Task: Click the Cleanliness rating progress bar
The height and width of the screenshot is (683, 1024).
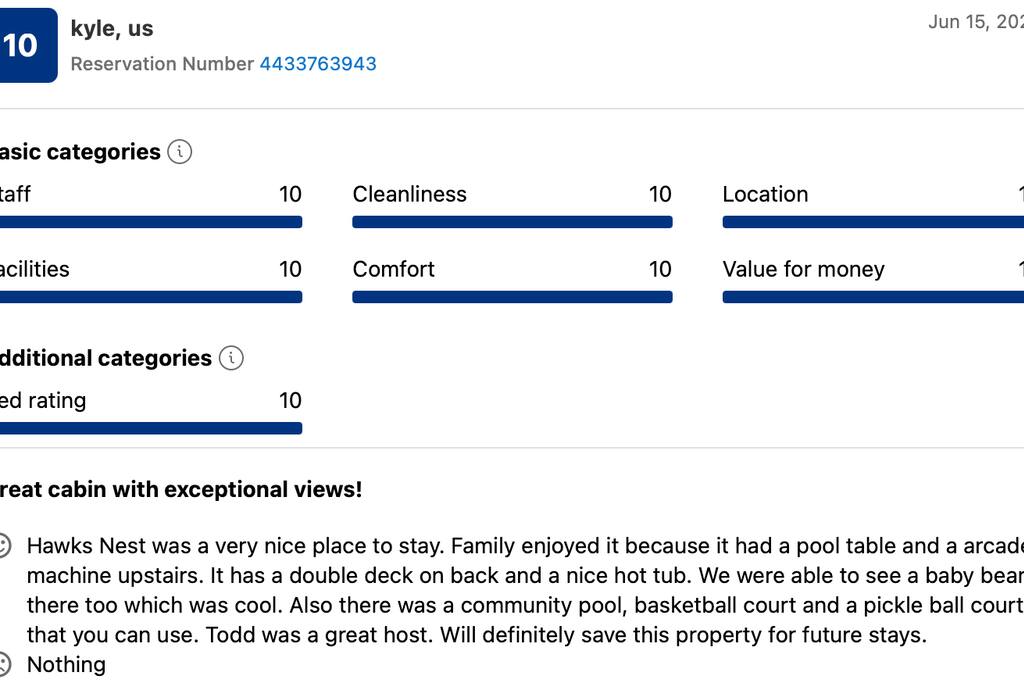Action: tap(512, 222)
